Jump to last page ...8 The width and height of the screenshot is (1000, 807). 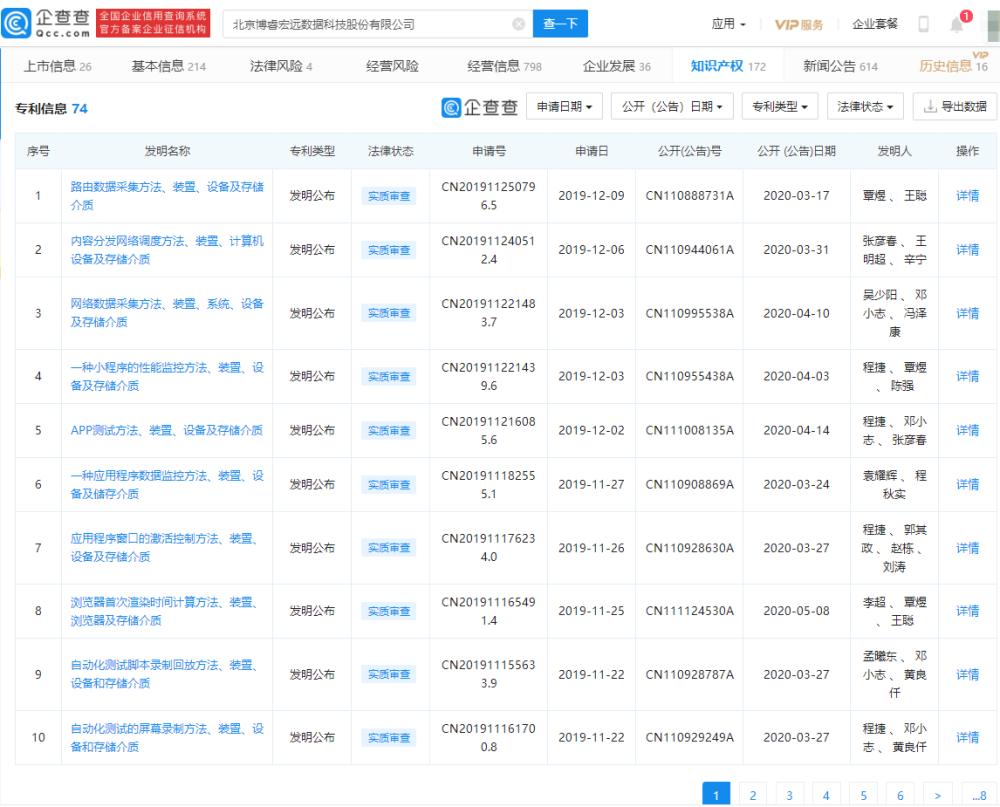(979, 795)
